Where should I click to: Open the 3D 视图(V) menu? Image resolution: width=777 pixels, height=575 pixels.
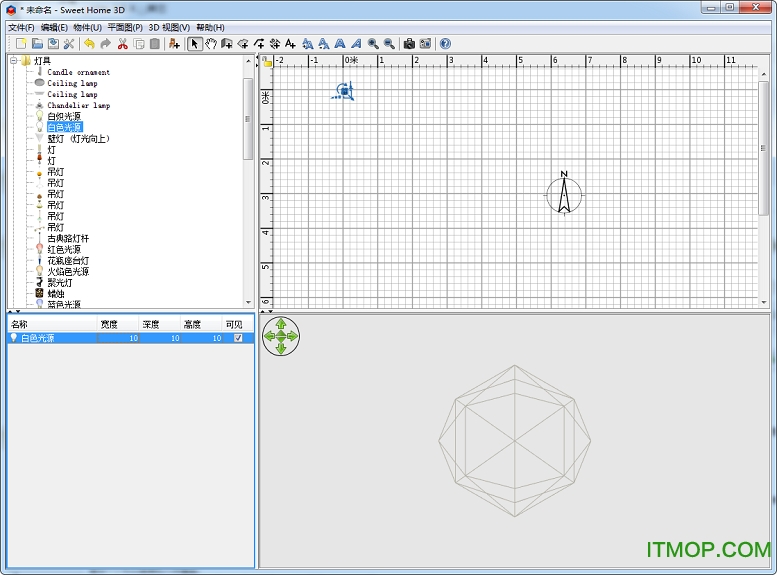(169, 27)
